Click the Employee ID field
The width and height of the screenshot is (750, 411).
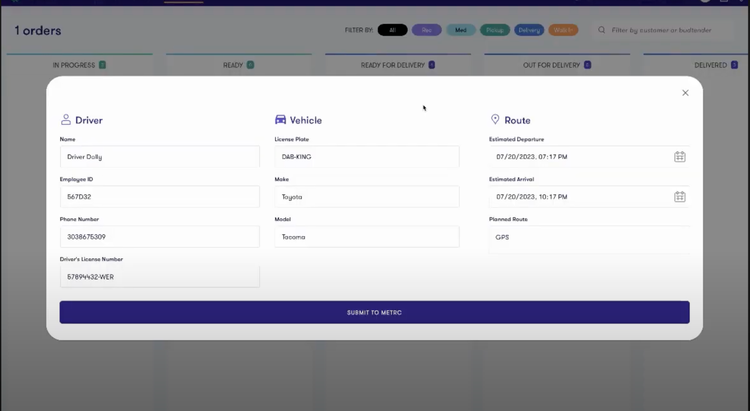tap(159, 197)
